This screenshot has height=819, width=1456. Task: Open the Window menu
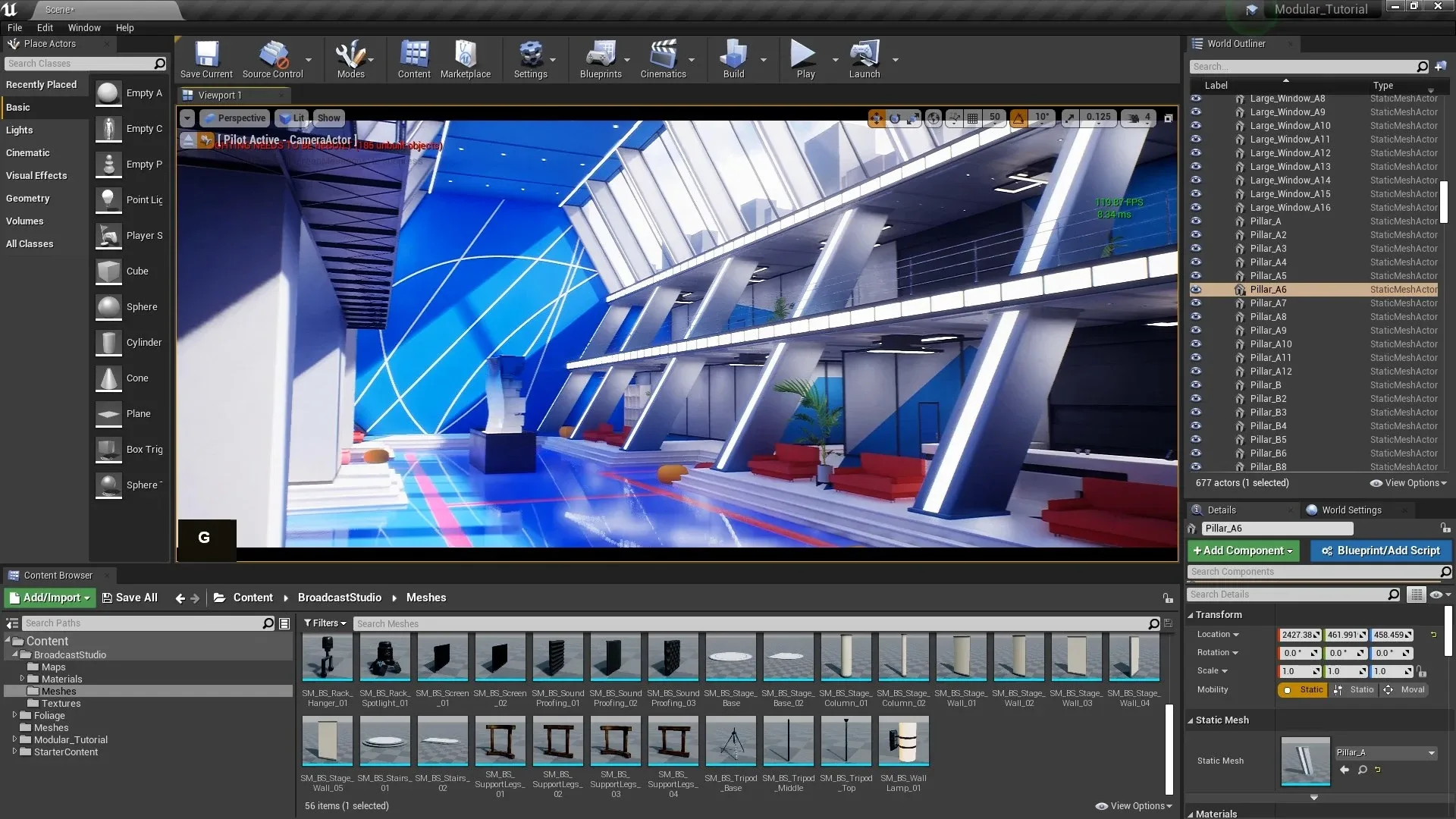tap(84, 28)
